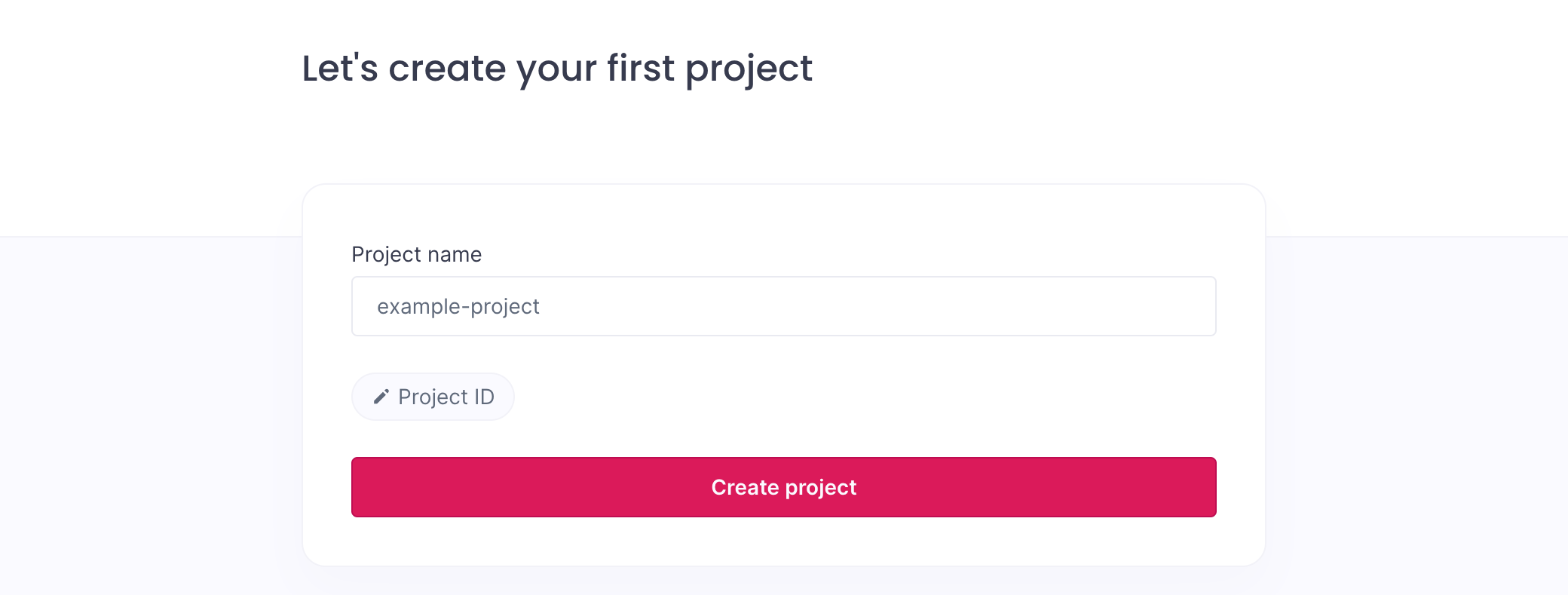Click the edit glyph before the Project ID text
Screen dimensions: 1568x595
(x=381, y=396)
